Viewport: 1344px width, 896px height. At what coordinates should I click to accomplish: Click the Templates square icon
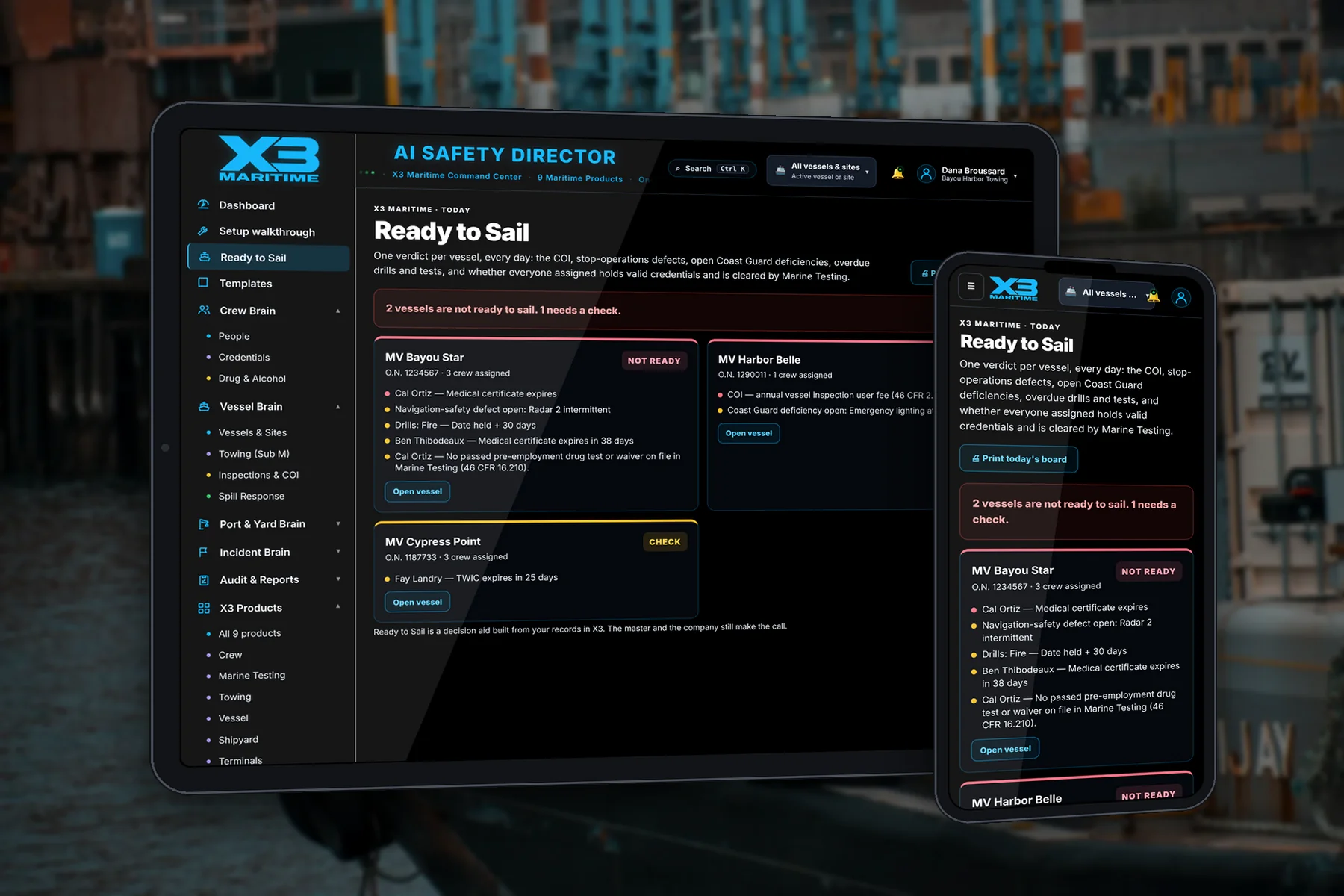point(203,283)
